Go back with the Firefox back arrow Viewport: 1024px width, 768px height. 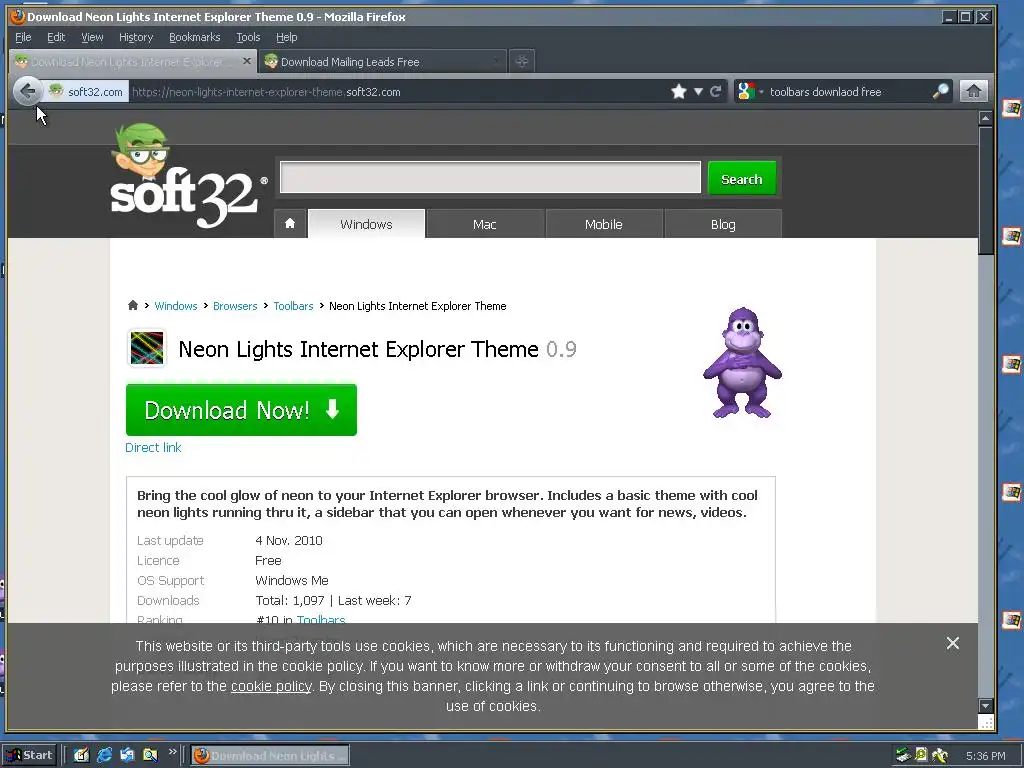click(x=27, y=91)
